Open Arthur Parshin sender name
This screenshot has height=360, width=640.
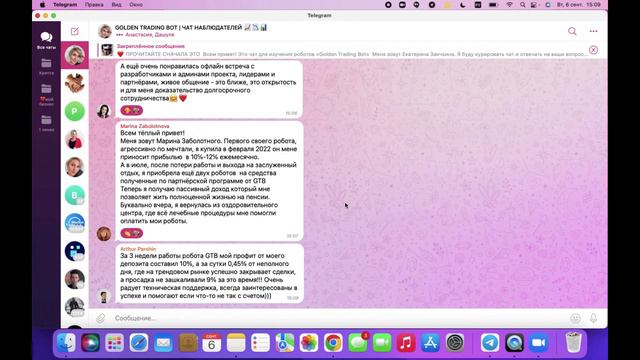(x=138, y=249)
